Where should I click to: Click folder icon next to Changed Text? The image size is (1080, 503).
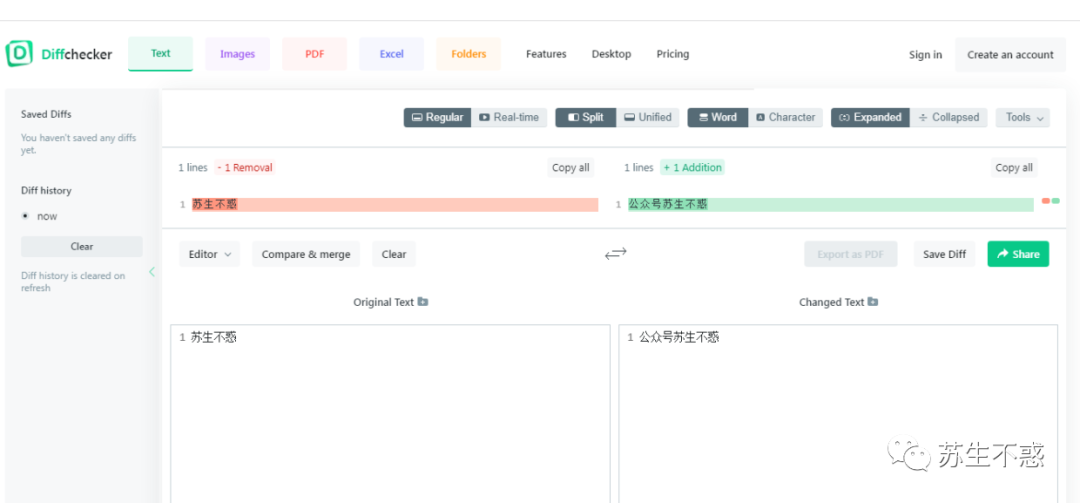(x=873, y=302)
